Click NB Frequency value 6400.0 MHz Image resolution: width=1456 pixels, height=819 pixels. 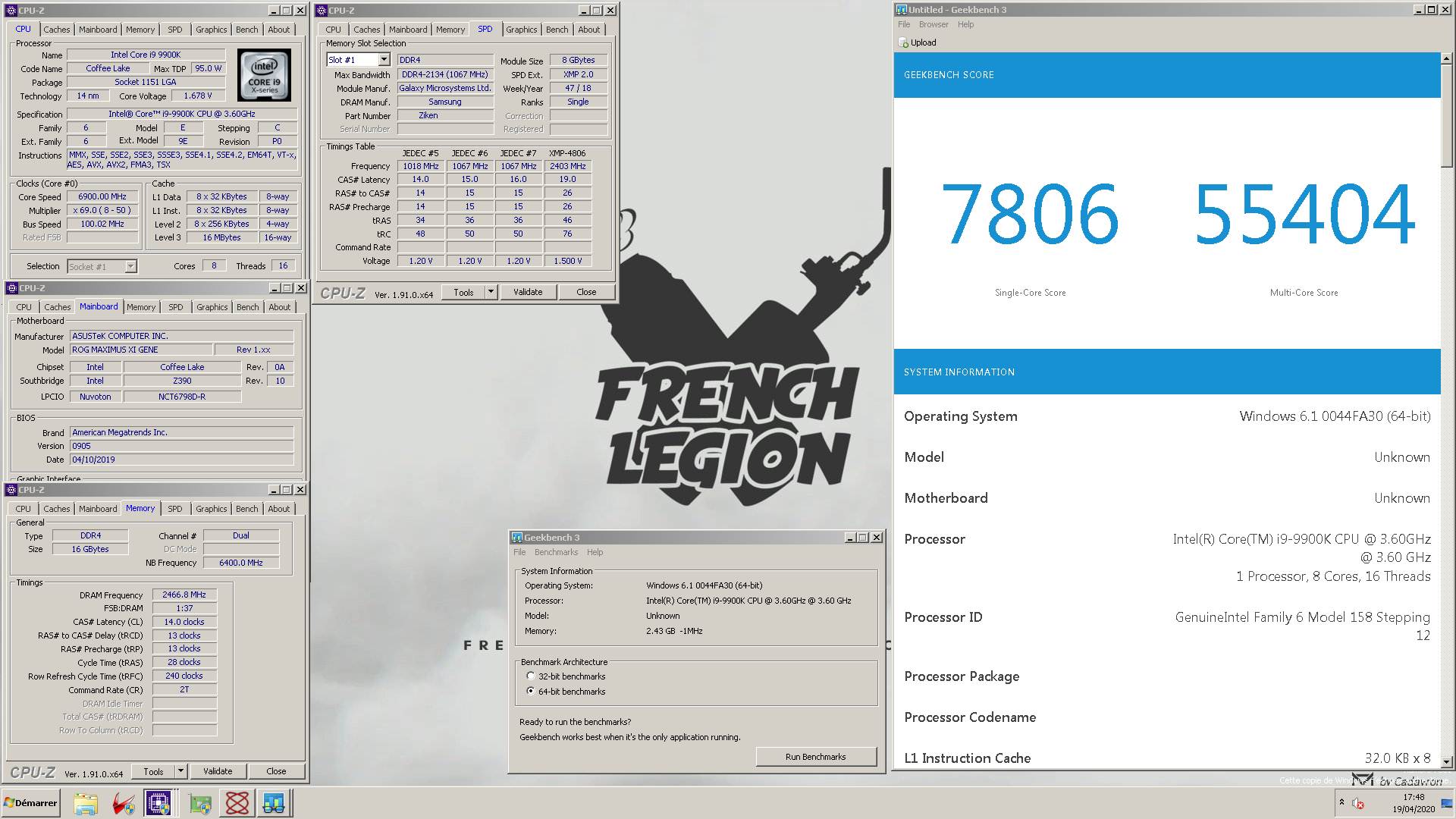(241, 563)
